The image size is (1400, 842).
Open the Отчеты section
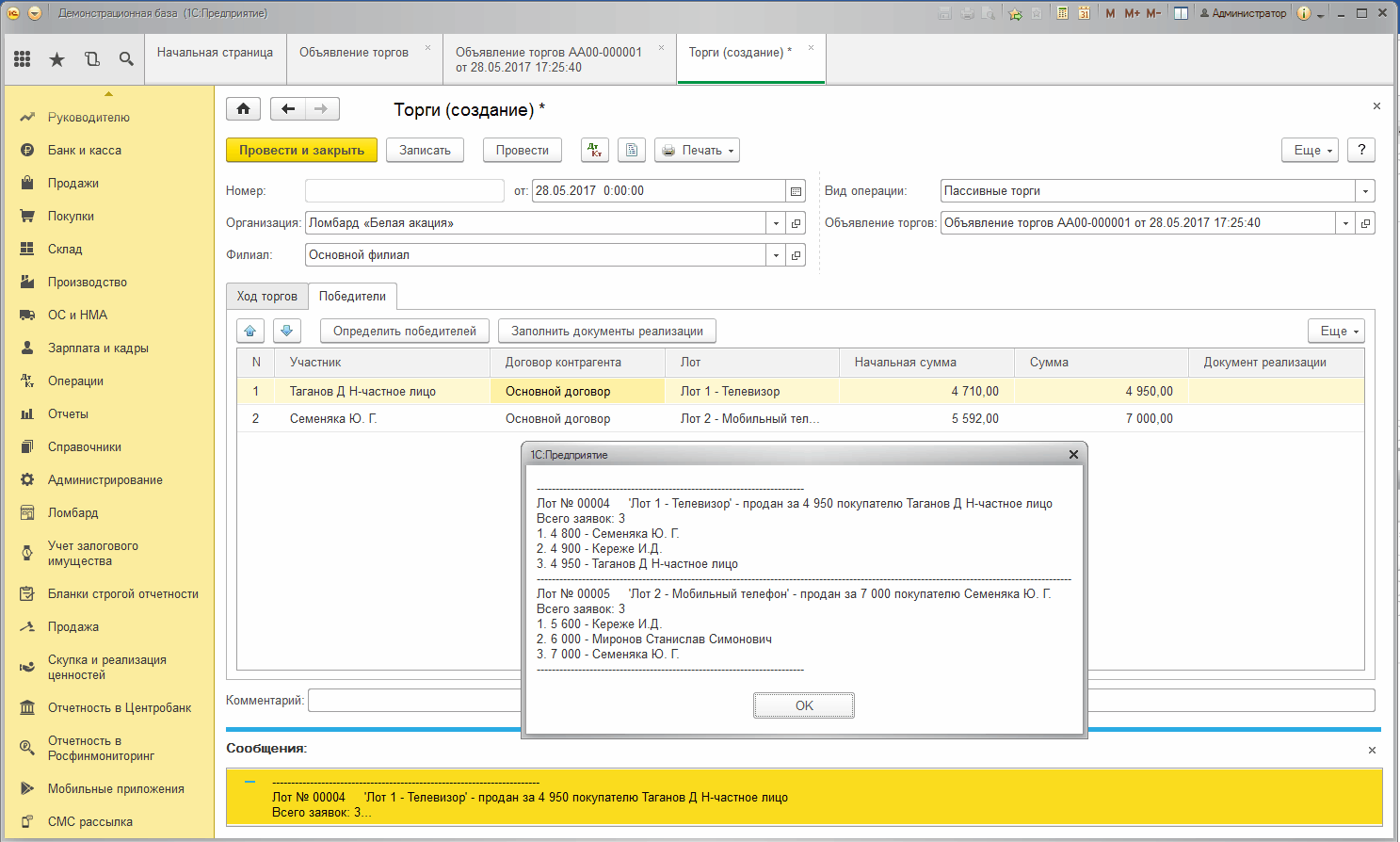tap(68, 414)
